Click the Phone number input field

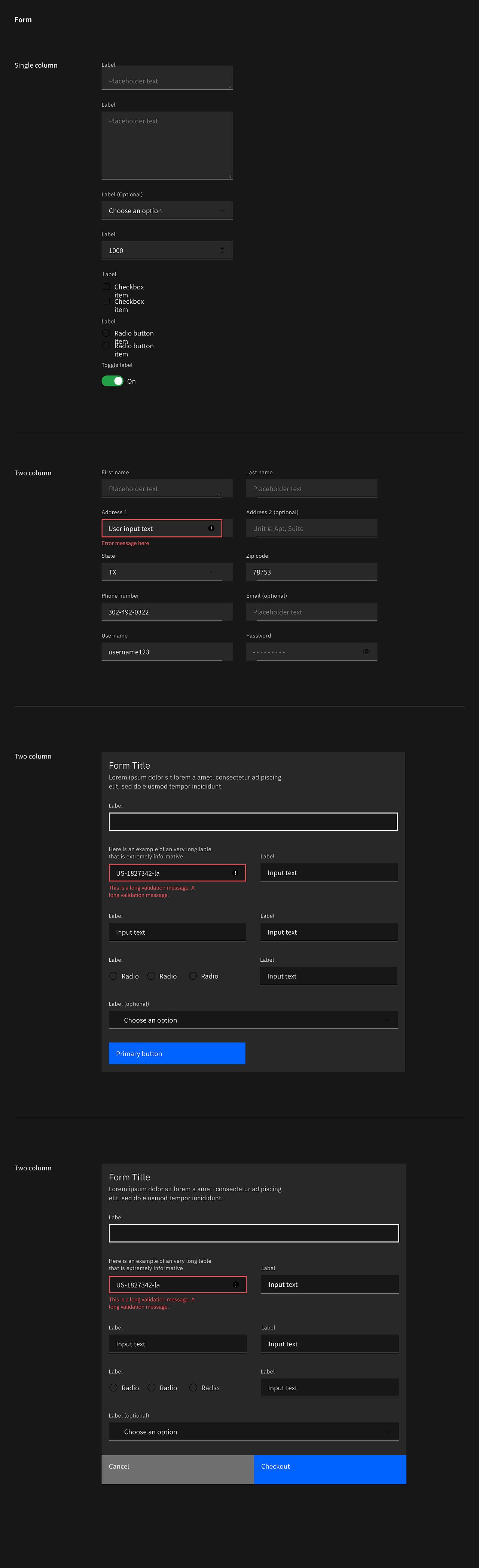(x=167, y=612)
